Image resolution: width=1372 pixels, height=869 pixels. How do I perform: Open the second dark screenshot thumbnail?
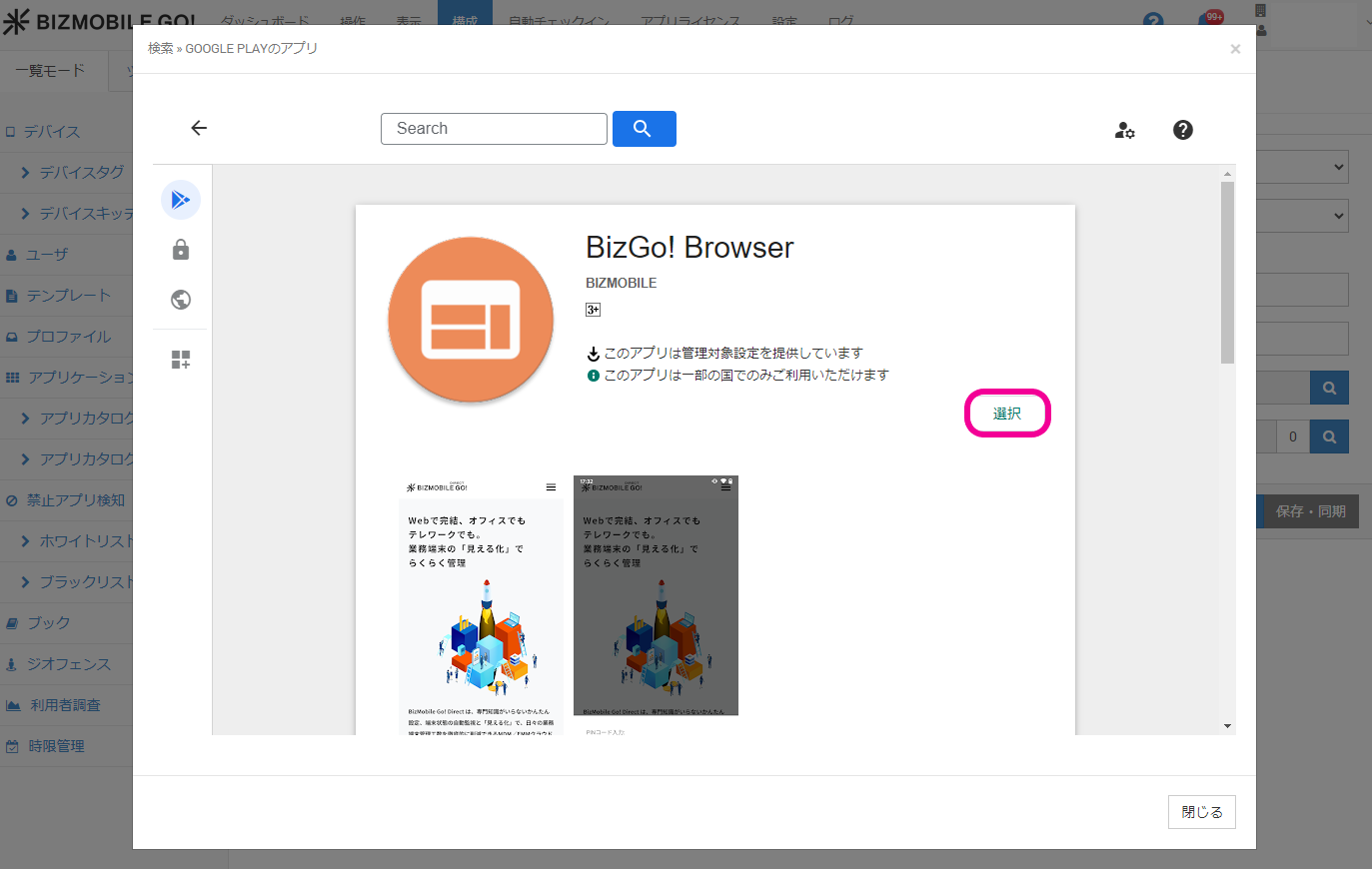click(656, 595)
